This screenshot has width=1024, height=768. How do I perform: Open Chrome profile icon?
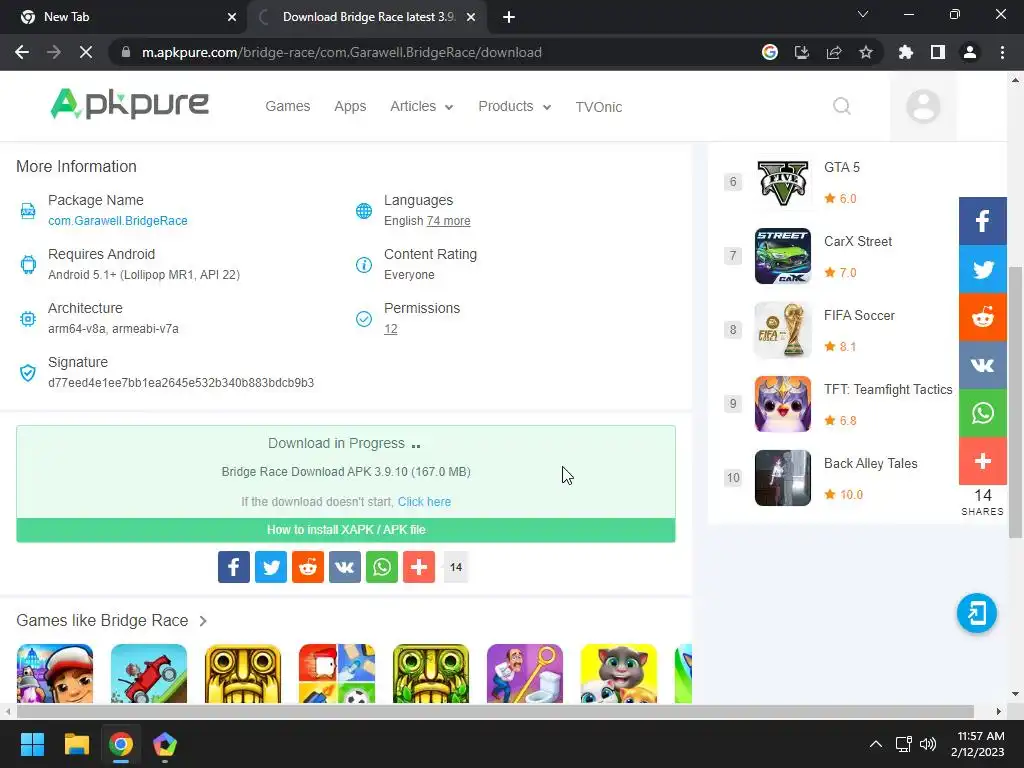click(970, 52)
